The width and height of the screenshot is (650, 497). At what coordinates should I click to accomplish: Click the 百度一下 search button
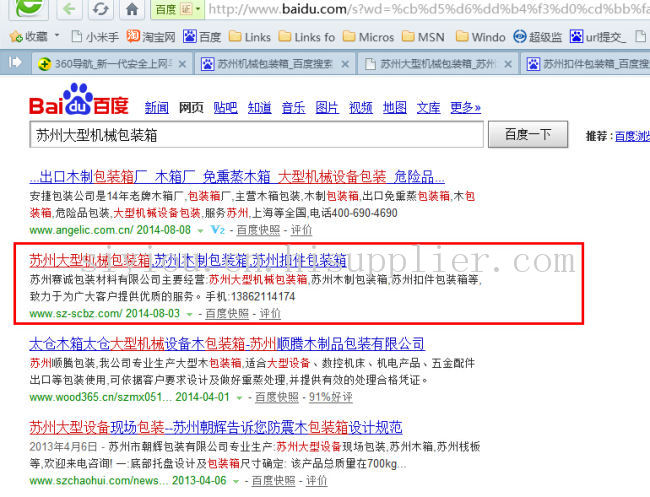click(528, 134)
